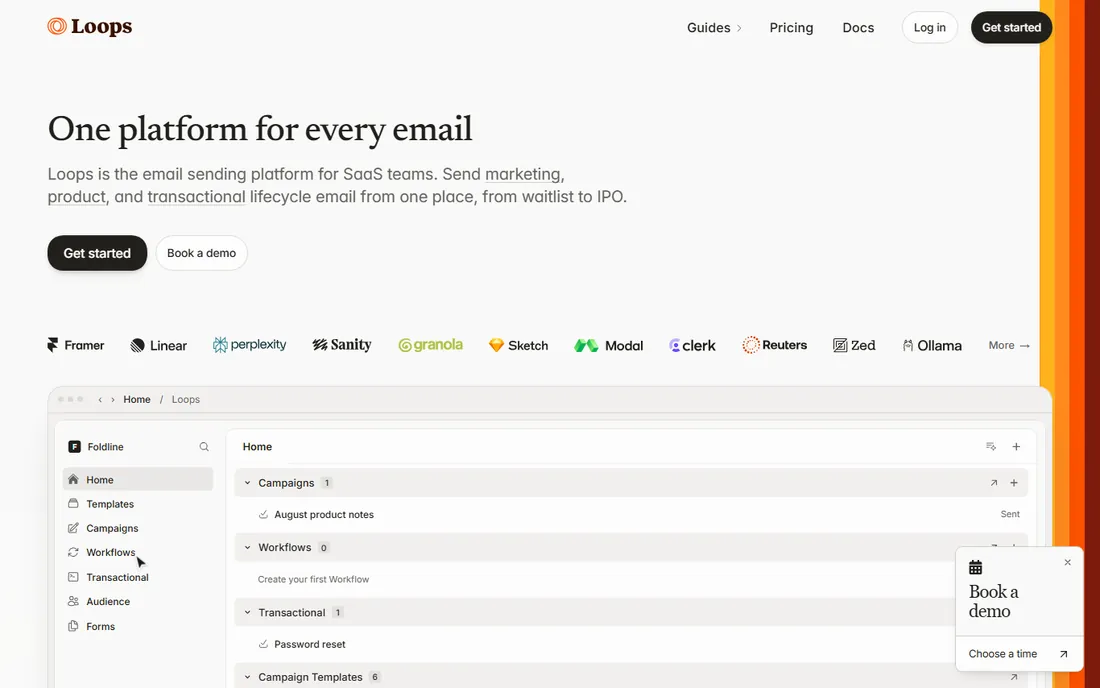Open Workflows in the sidebar
Image resolution: width=1100 pixels, height=688 pixels.
[x=138, y=553]
